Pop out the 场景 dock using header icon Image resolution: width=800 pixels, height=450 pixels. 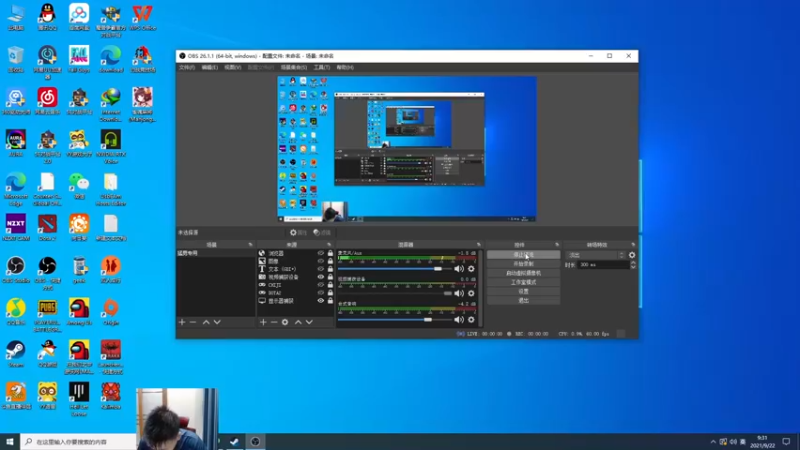tap(250, 245)
